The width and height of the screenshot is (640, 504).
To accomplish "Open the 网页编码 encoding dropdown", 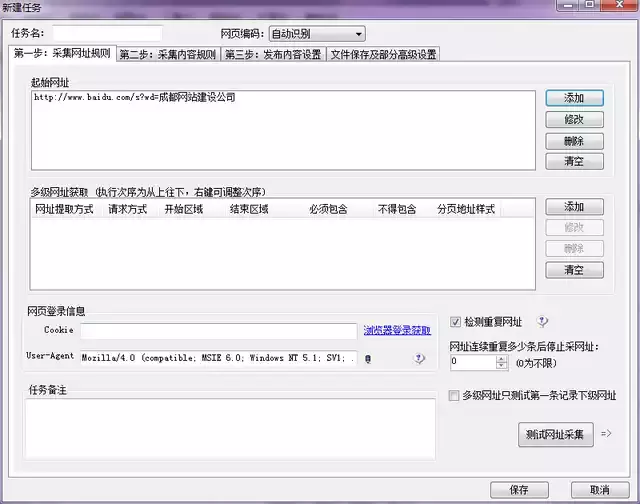I will pos(317,34).
